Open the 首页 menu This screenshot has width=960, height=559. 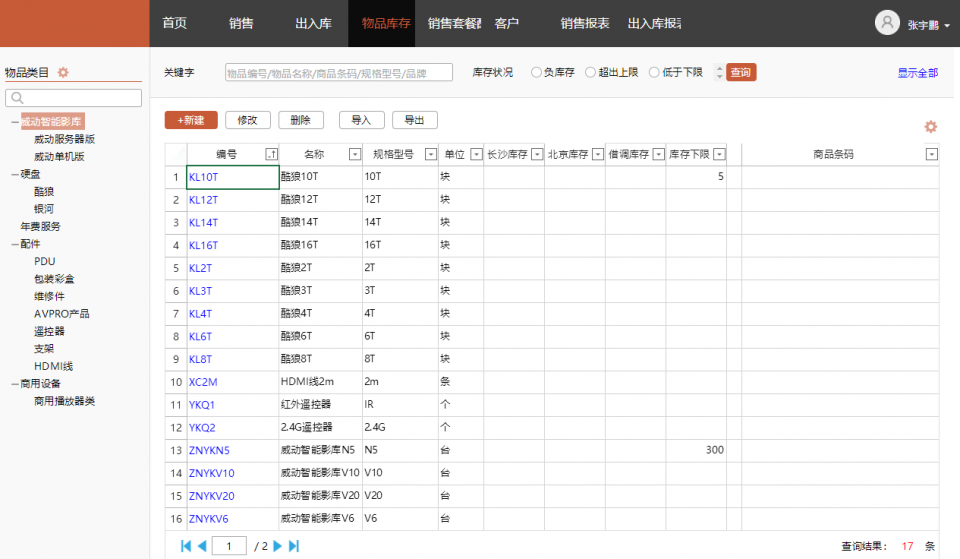174,23
